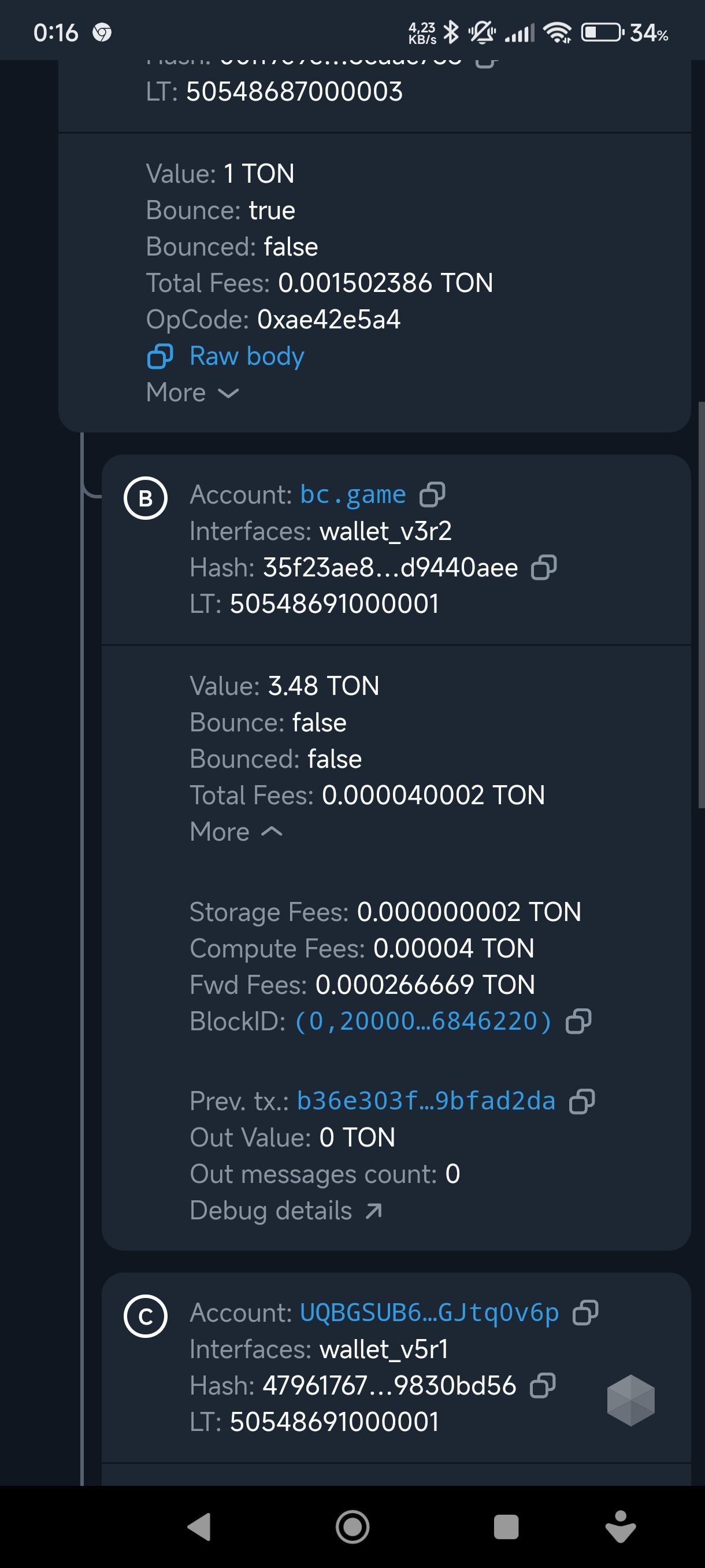Copy the BlockID value
The height and width of the screenshot is (1568, 705).
578,1022
